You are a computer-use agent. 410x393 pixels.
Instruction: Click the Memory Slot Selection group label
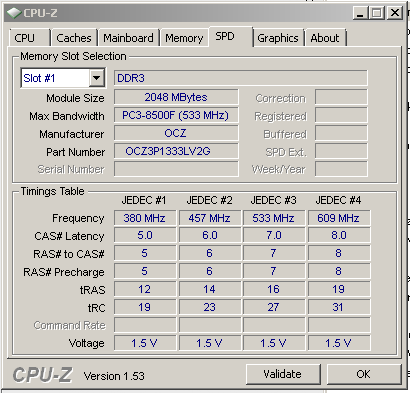(73, 56)
